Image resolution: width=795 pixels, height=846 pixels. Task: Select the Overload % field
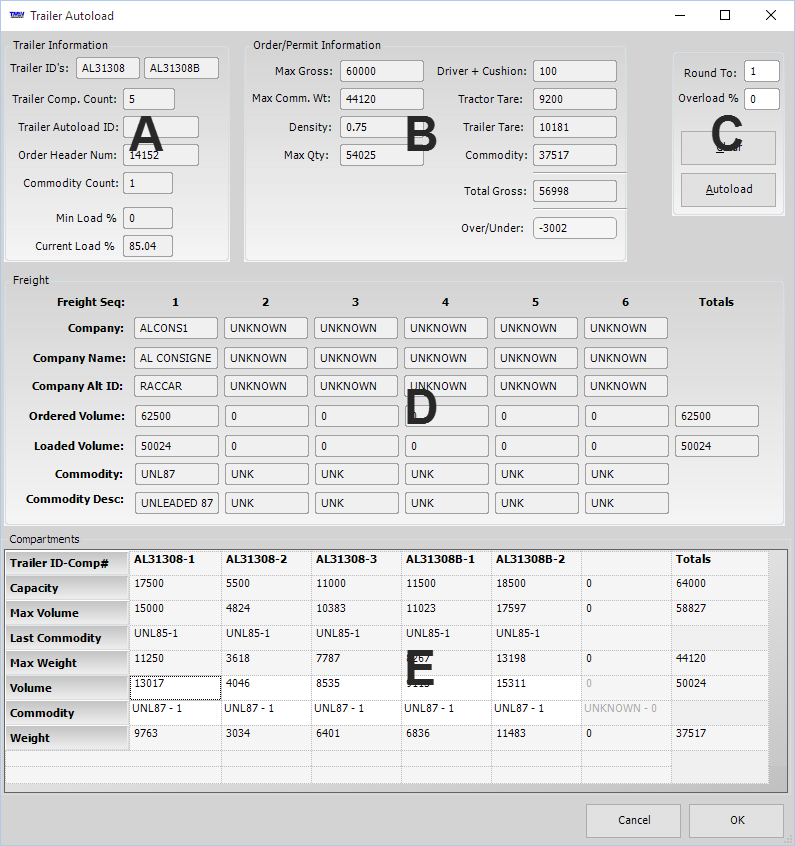point(761,99)
